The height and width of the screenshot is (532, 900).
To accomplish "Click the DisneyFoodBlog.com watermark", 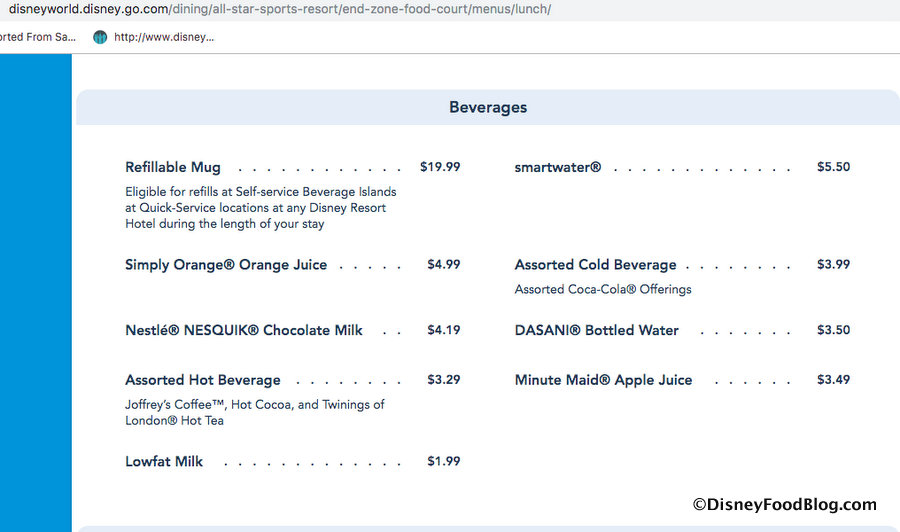I will click(784, 505).
